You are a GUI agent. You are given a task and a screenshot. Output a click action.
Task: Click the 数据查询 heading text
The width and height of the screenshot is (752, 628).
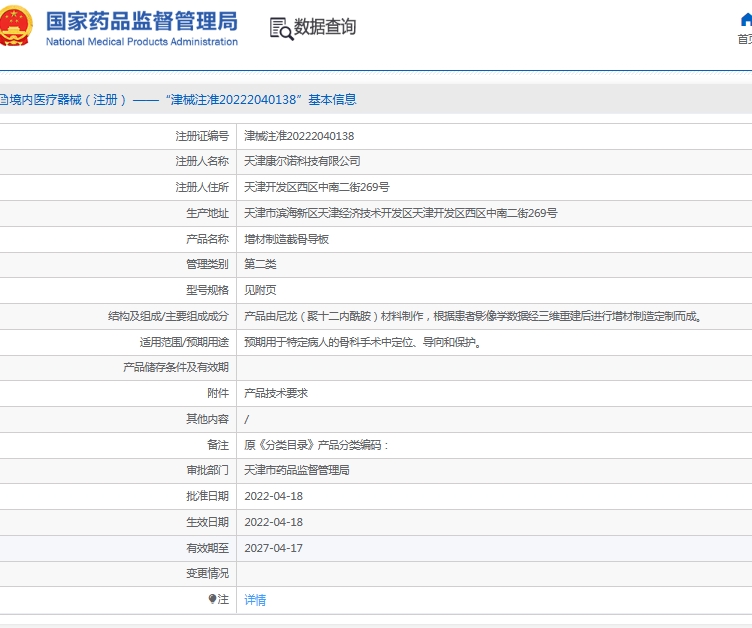[325, 27]
